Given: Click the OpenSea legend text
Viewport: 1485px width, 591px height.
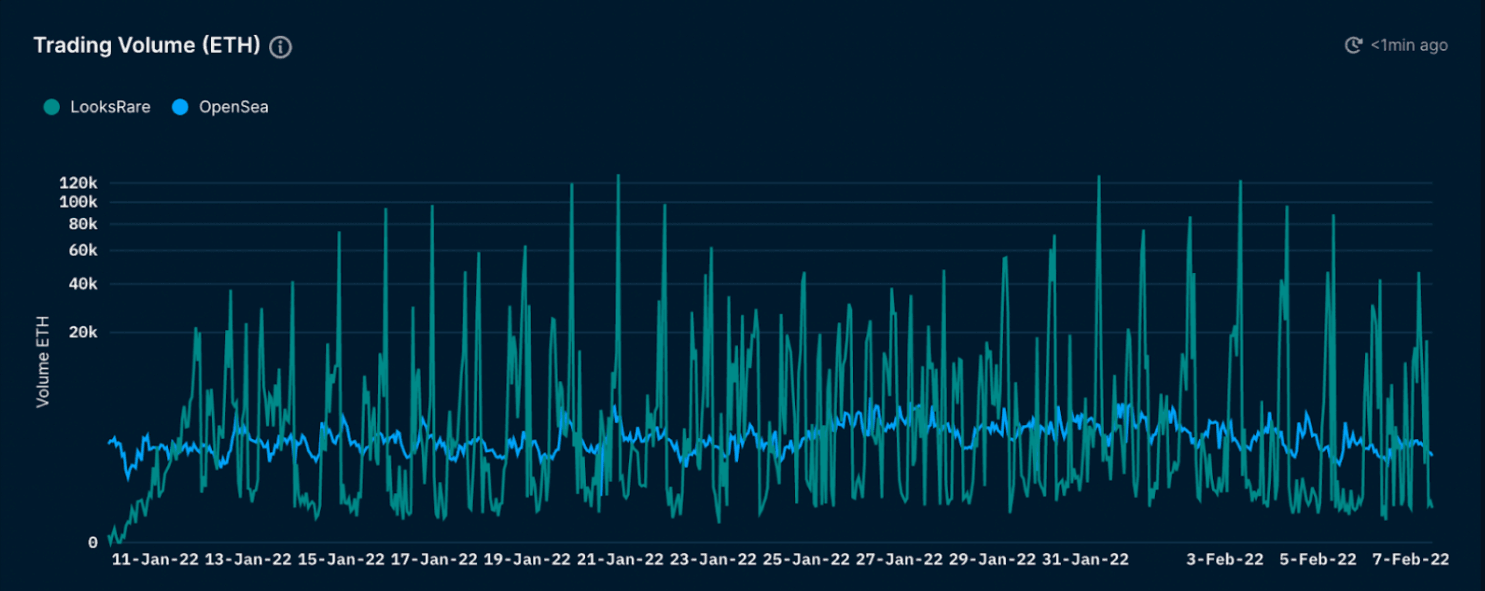Looking at the screenshot, I should (237, 106).
